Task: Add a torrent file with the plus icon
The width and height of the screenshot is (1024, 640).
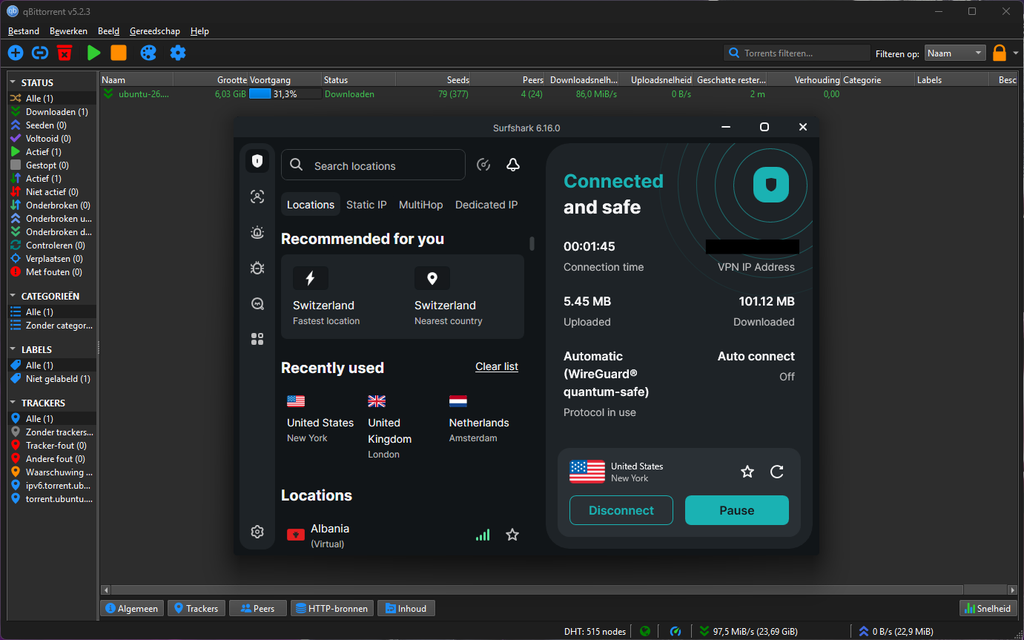Action: (x=16, y=53)
